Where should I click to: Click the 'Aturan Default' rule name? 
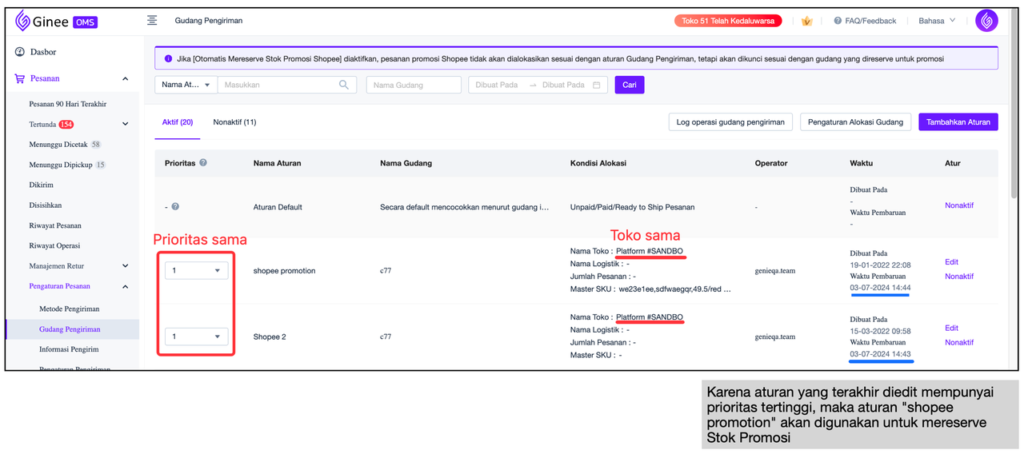[278, 207]
